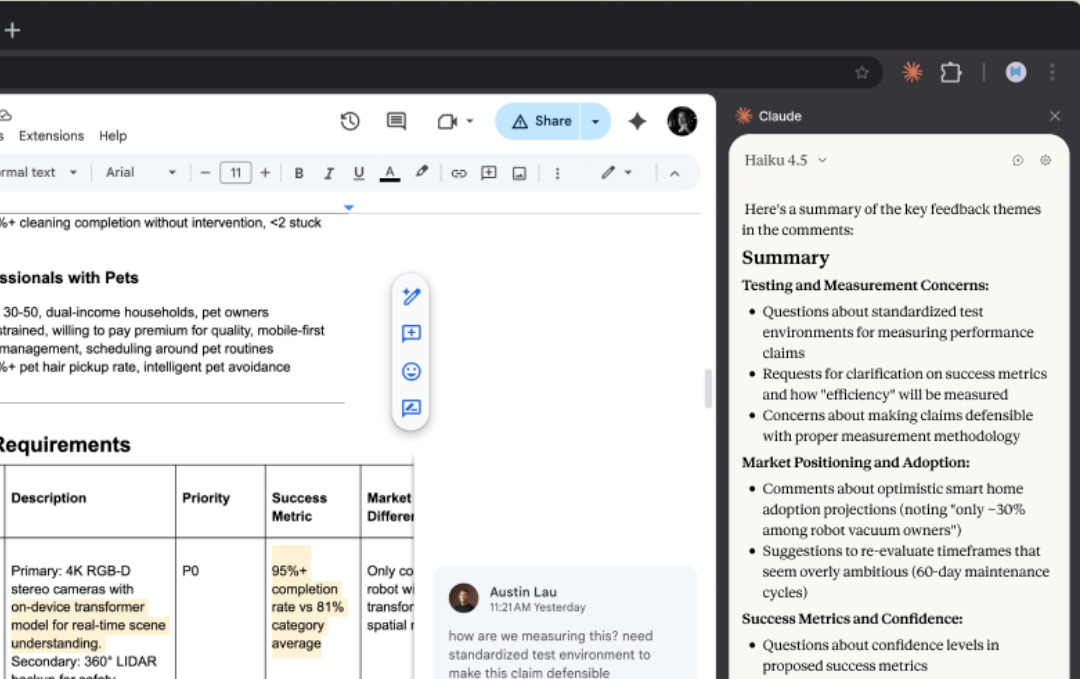Image resolution: width=1080 pixels, height=679 pixels.
Task: Open Claude panel settings gear
Action: (x=1046, y=160)
